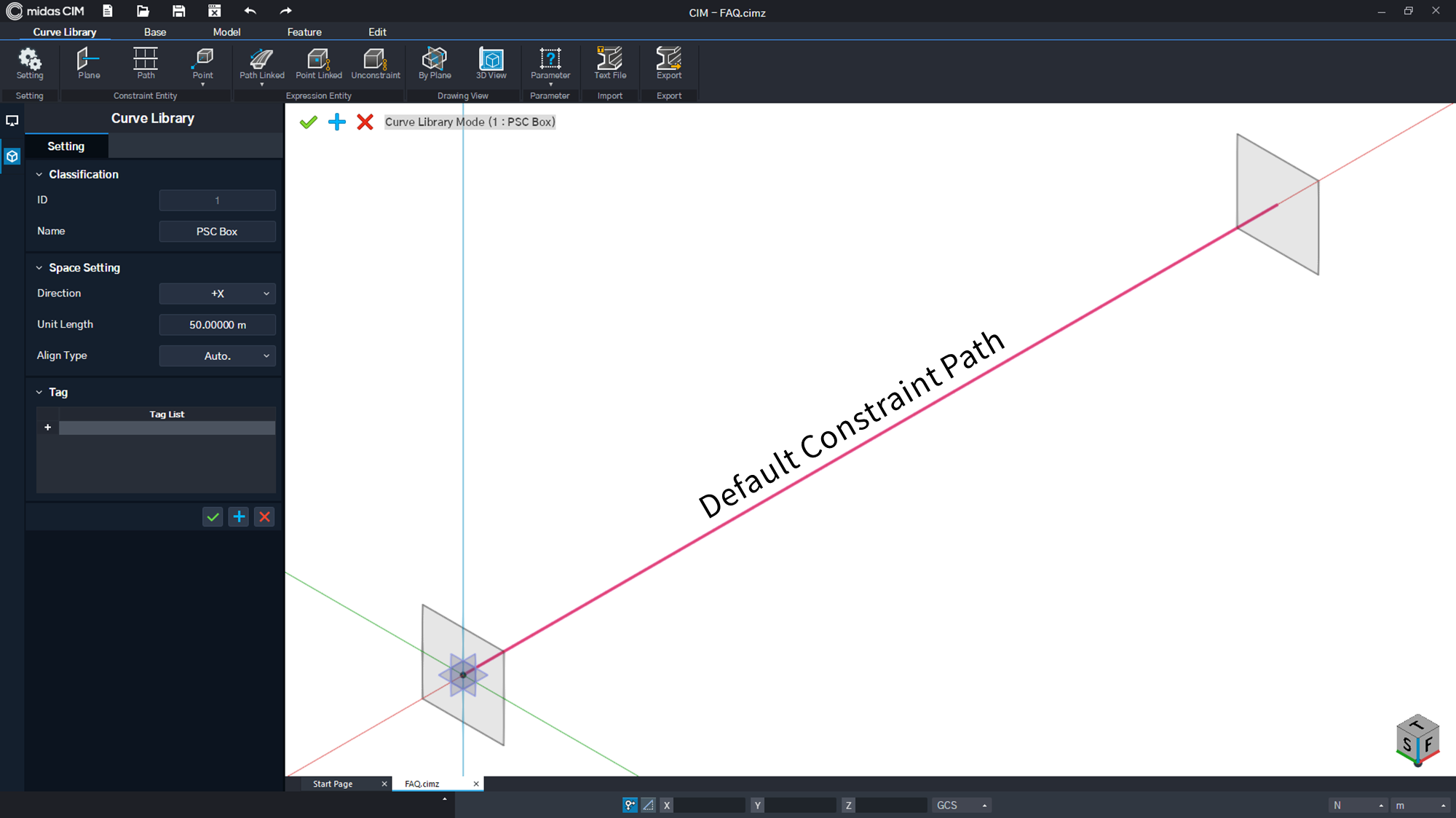
Task: Open the Feature ribbon tab
Action: 304,32
